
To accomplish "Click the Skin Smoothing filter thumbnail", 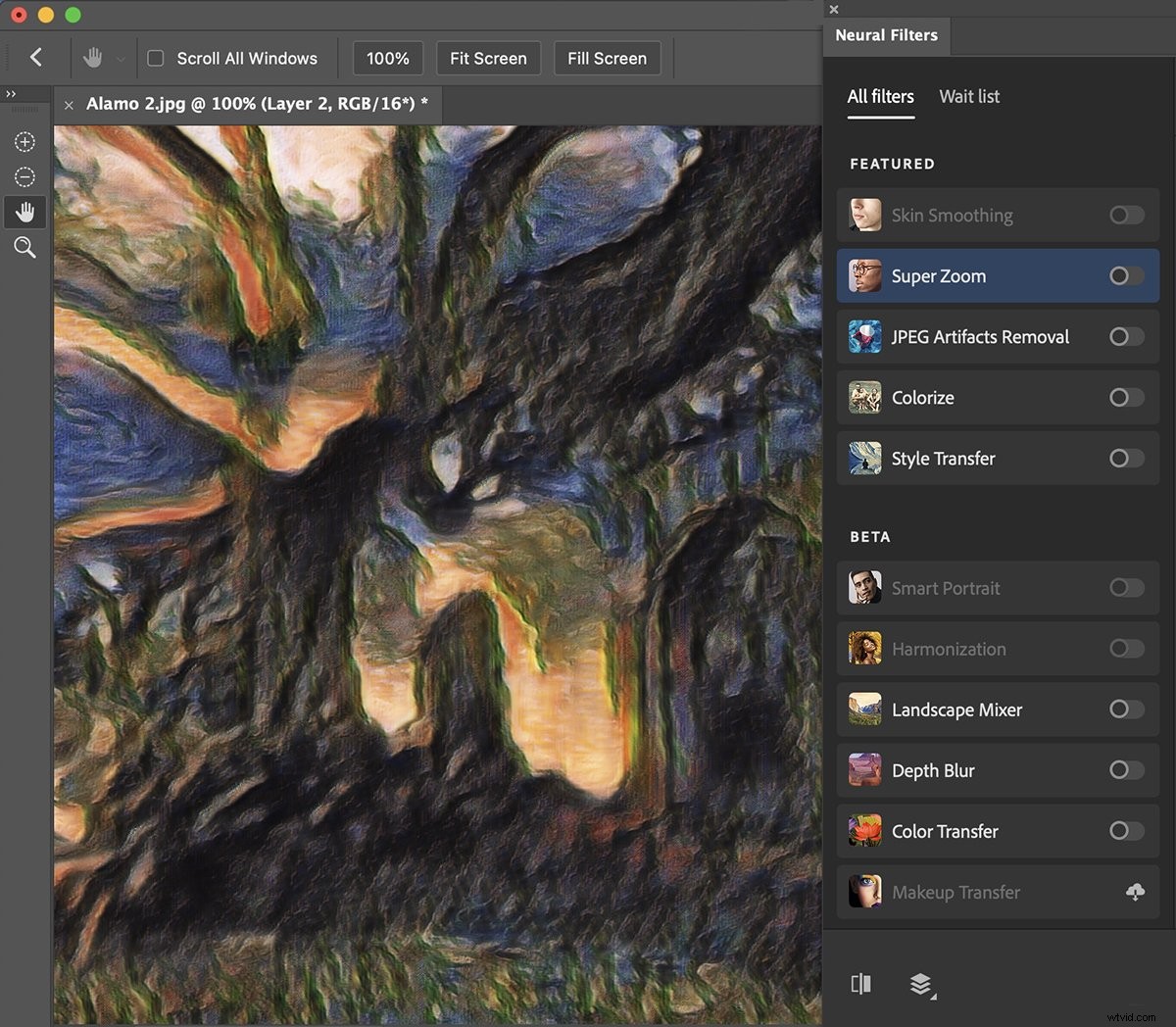I will pyautogui.click(x=864, y=215).
